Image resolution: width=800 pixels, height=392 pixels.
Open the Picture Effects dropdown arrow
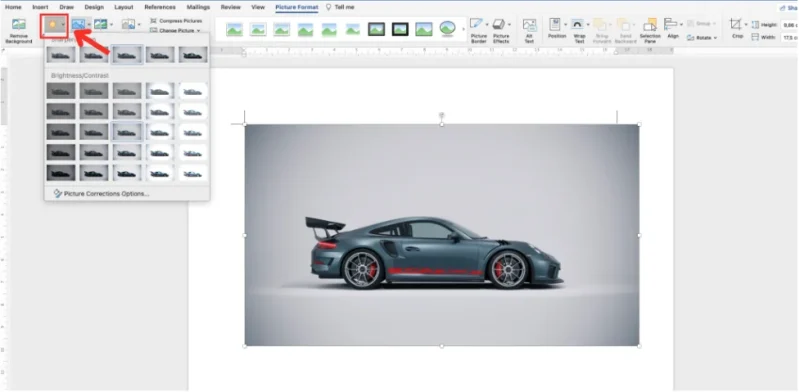point(509,24)
